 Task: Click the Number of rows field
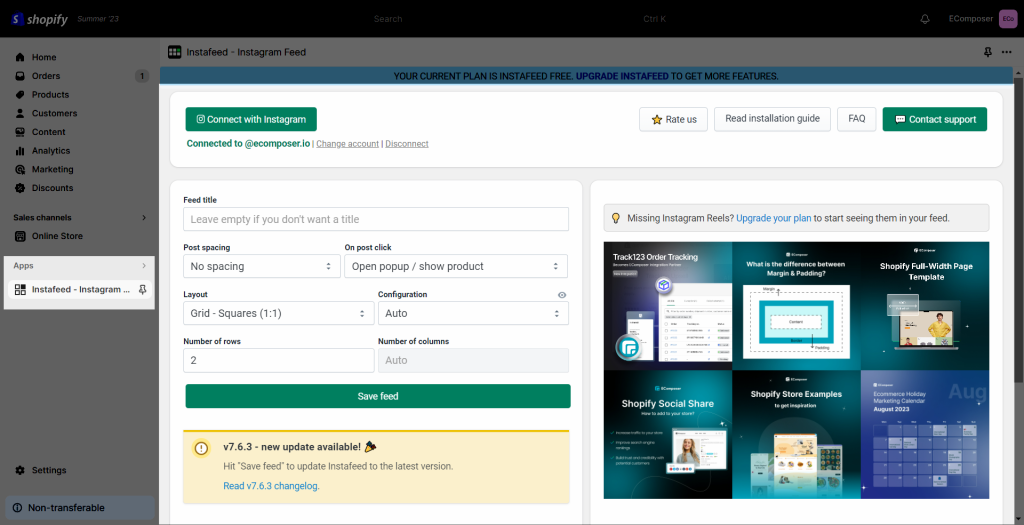coord(279,360)
